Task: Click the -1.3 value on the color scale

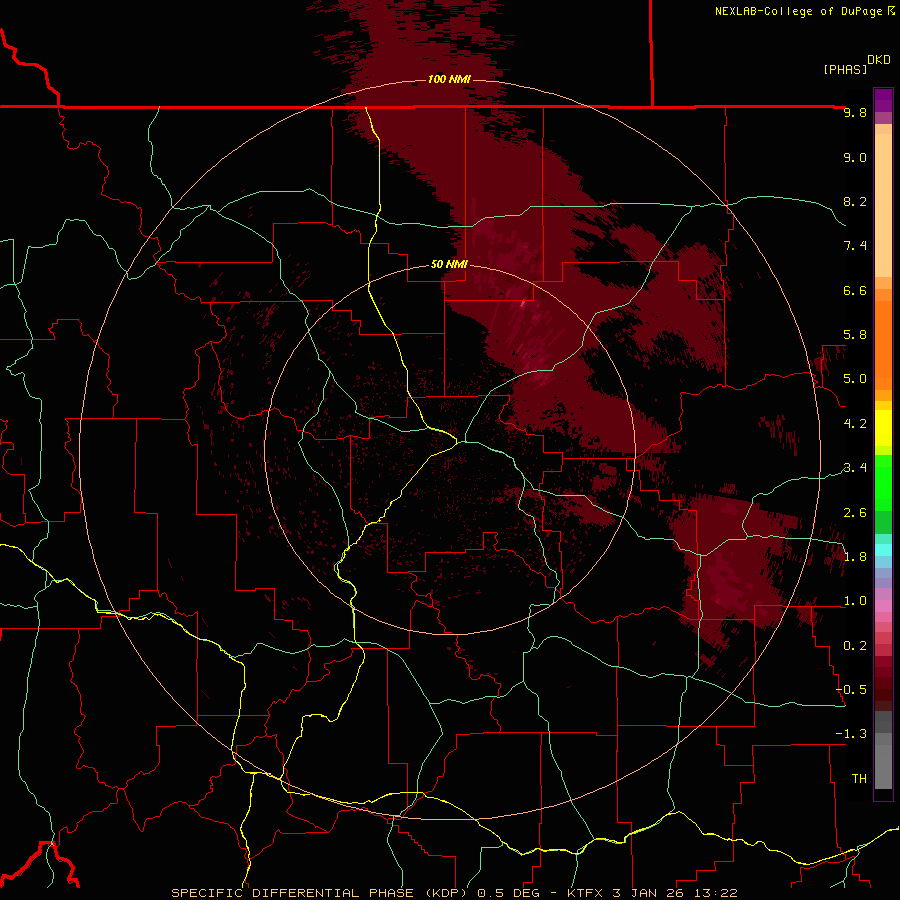Action: click(x=851, y=734)
